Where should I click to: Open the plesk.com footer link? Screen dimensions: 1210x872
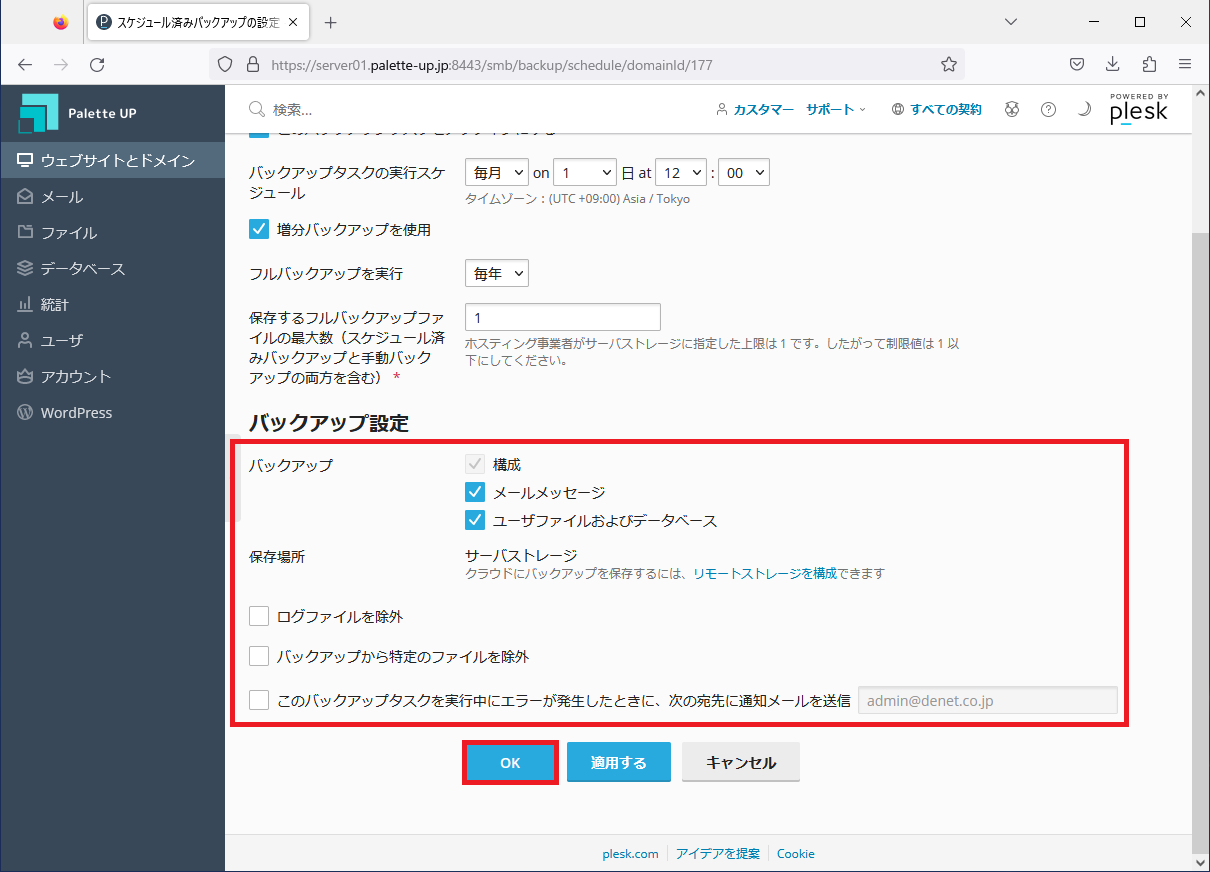coord(630,853)
